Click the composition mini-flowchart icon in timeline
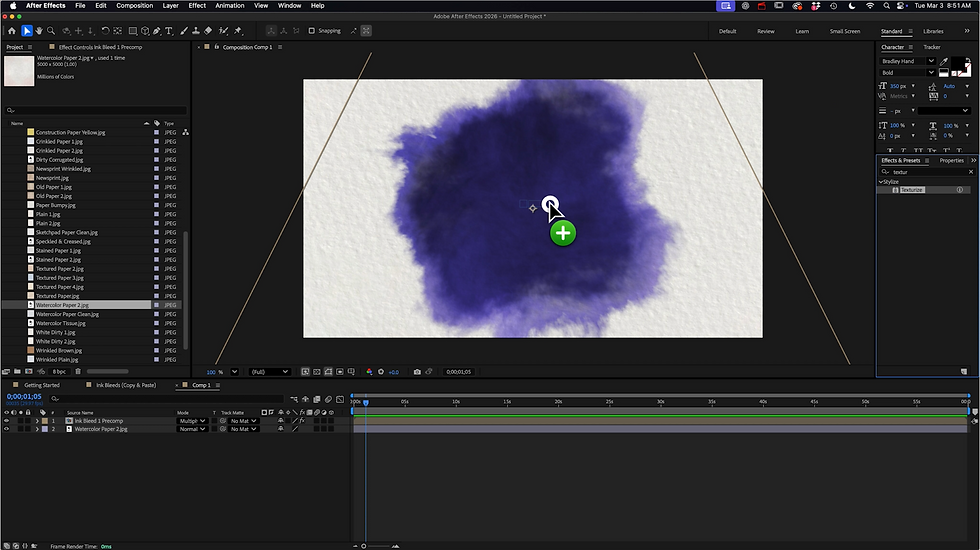Screen dimensions: 980x550 pos(294,399)
